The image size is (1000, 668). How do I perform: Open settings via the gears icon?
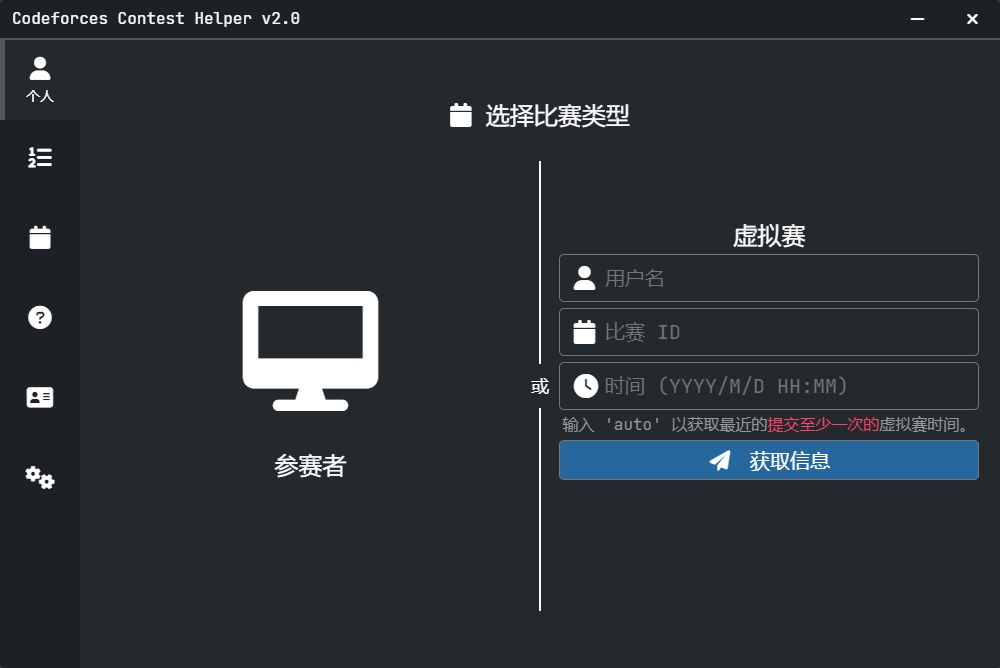click(x=39, y=477)
